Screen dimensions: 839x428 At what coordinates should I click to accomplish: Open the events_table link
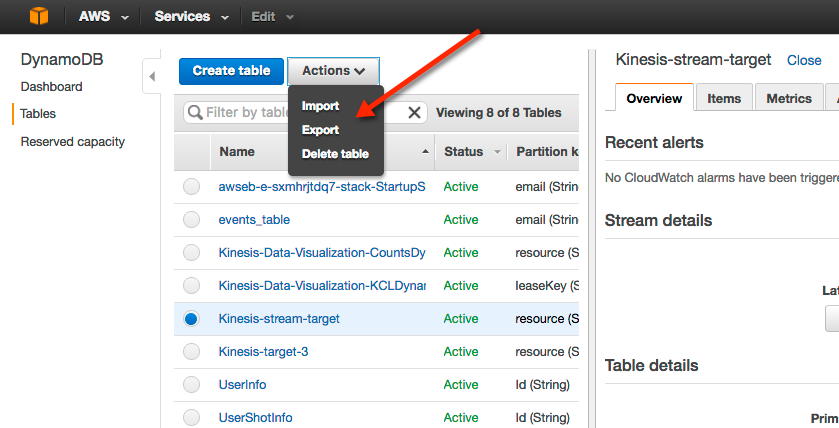pyautogui.click(x=254, y=220)
